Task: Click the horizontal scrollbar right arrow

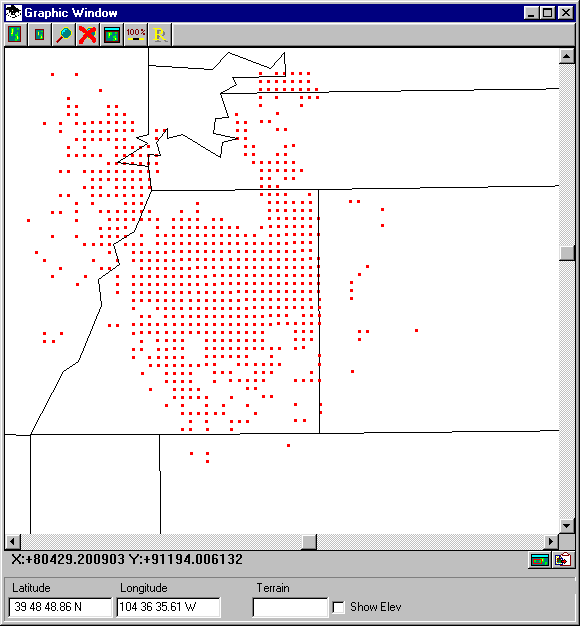Action: pos(551,542)
